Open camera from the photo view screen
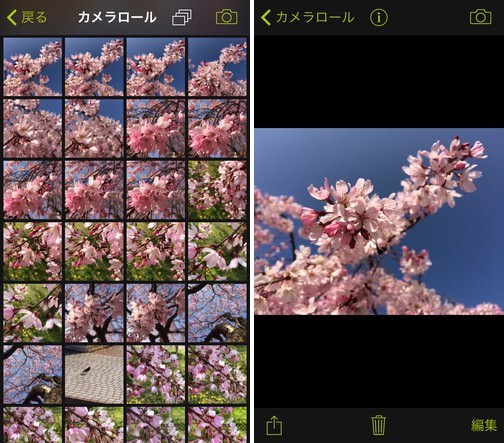This screenshot has width=504, height=443. pyautogui.click(x=480, y=17)
